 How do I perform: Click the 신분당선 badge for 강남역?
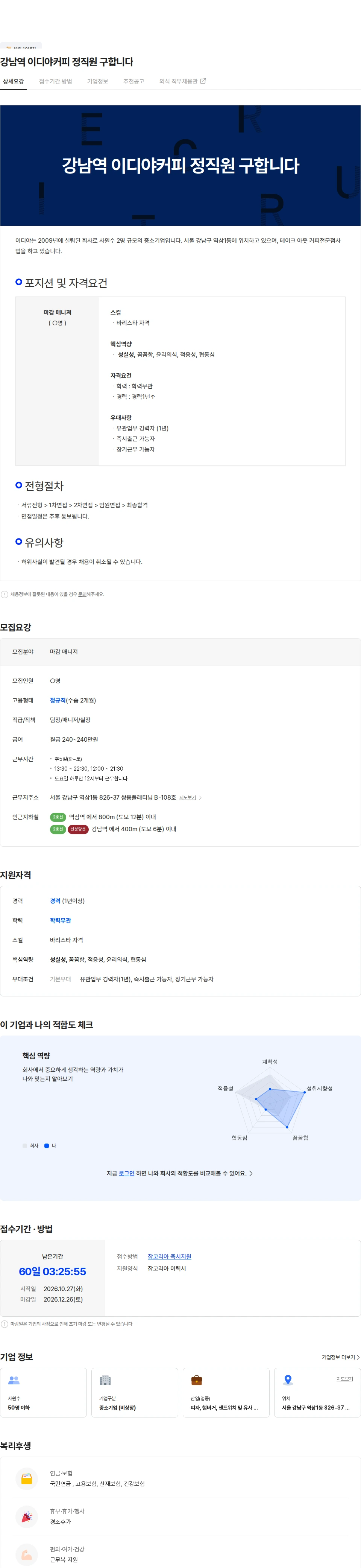tap(78, 829)
